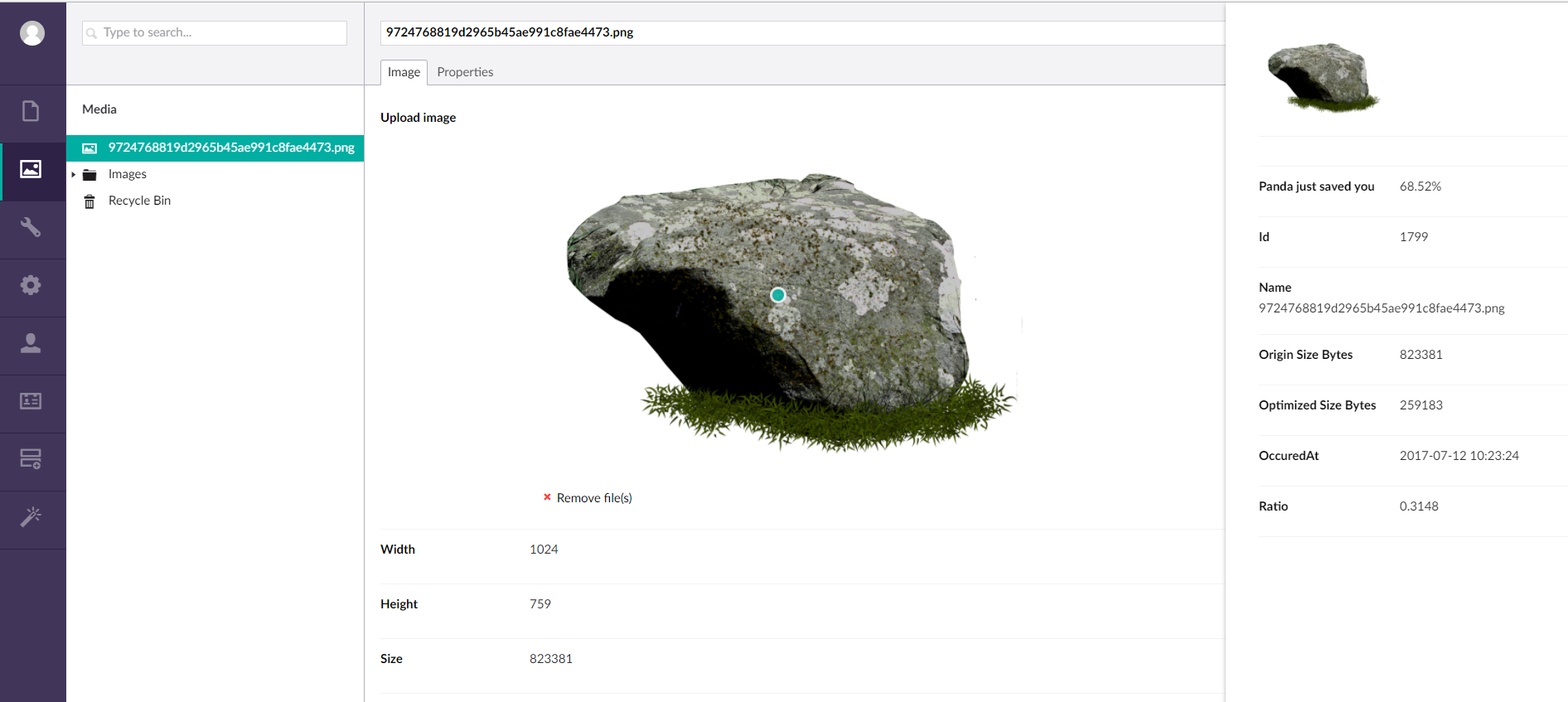Open the magic wand section icon
The height and width of the screenshot is (702, 1568).
pyautogui.click(x=31, y=517)
